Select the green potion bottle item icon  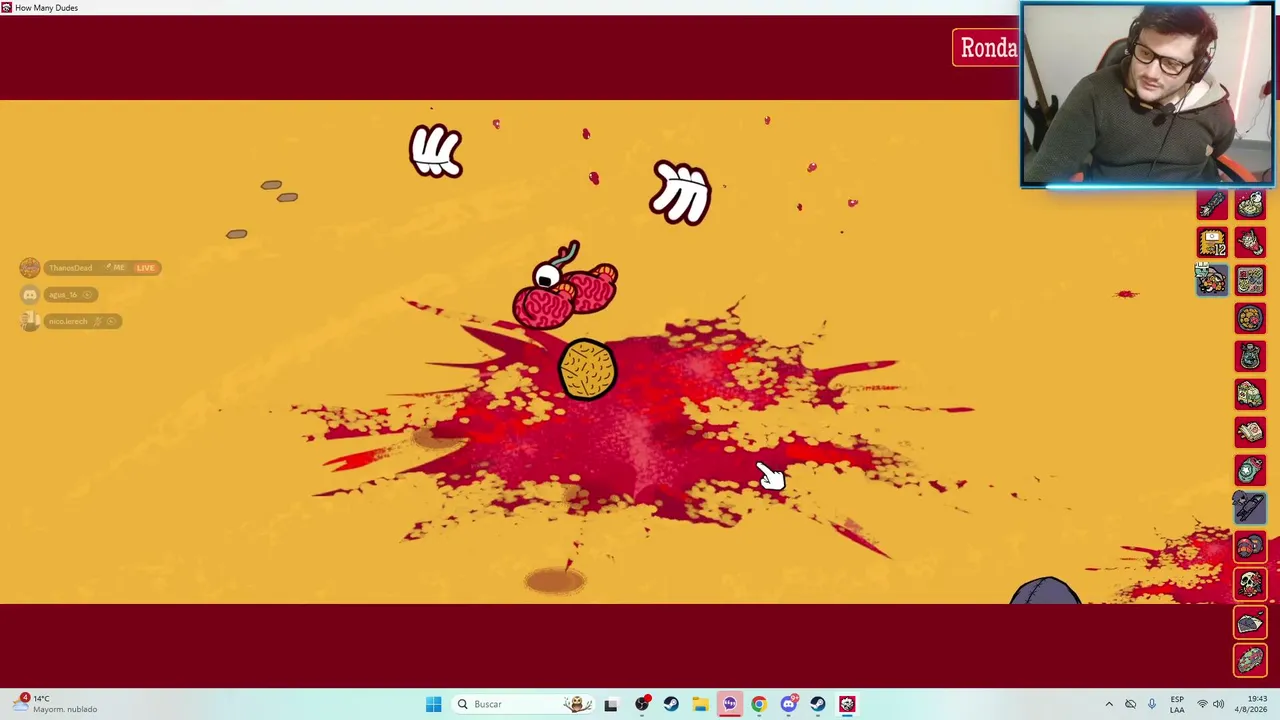tap(1250, 357)
